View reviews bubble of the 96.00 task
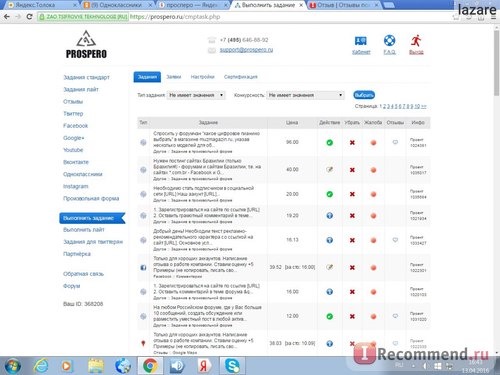This screenshot has width=500, height=375. coord(395,142)
